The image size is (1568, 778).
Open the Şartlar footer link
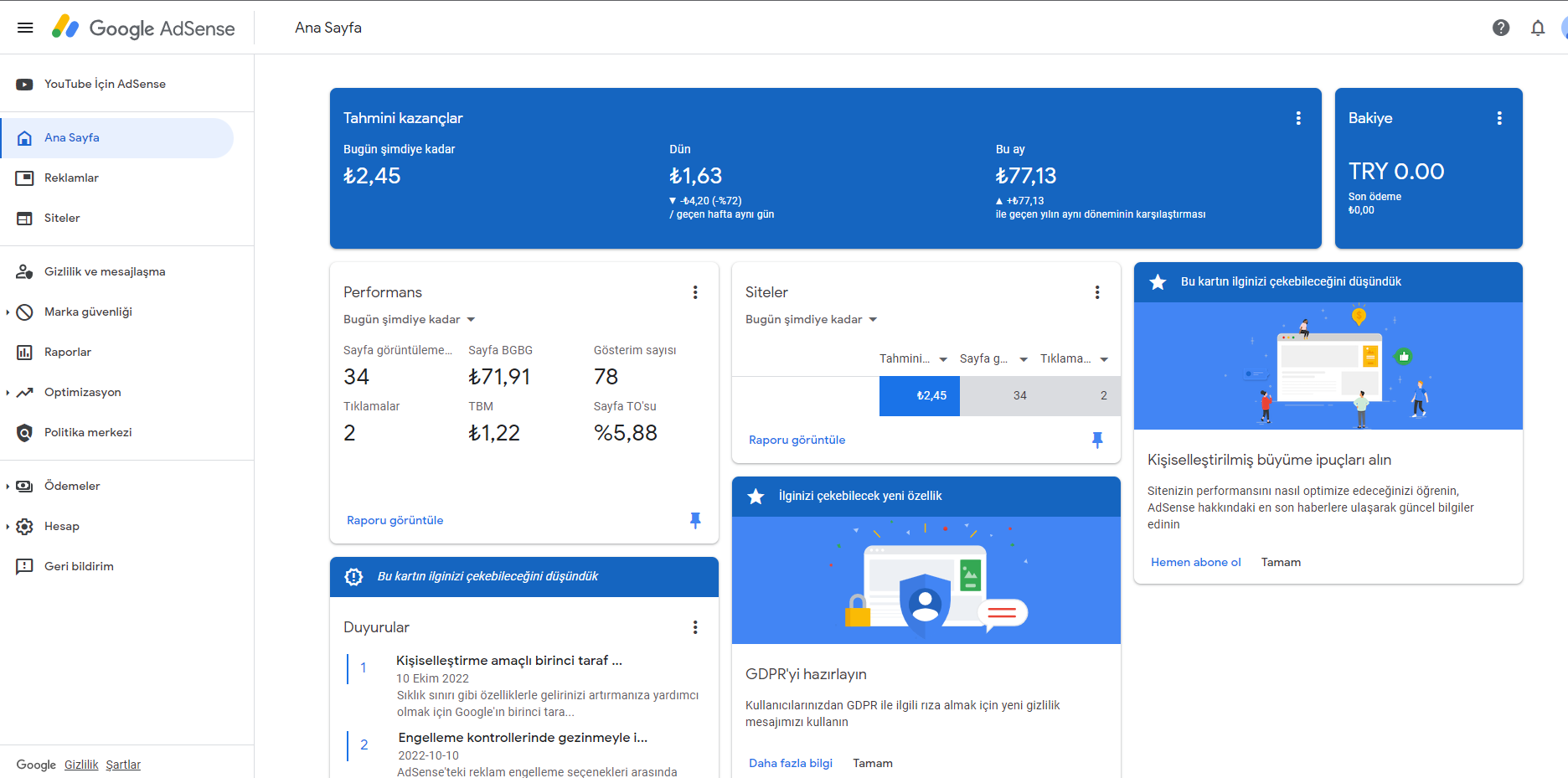tap(123, 765)
